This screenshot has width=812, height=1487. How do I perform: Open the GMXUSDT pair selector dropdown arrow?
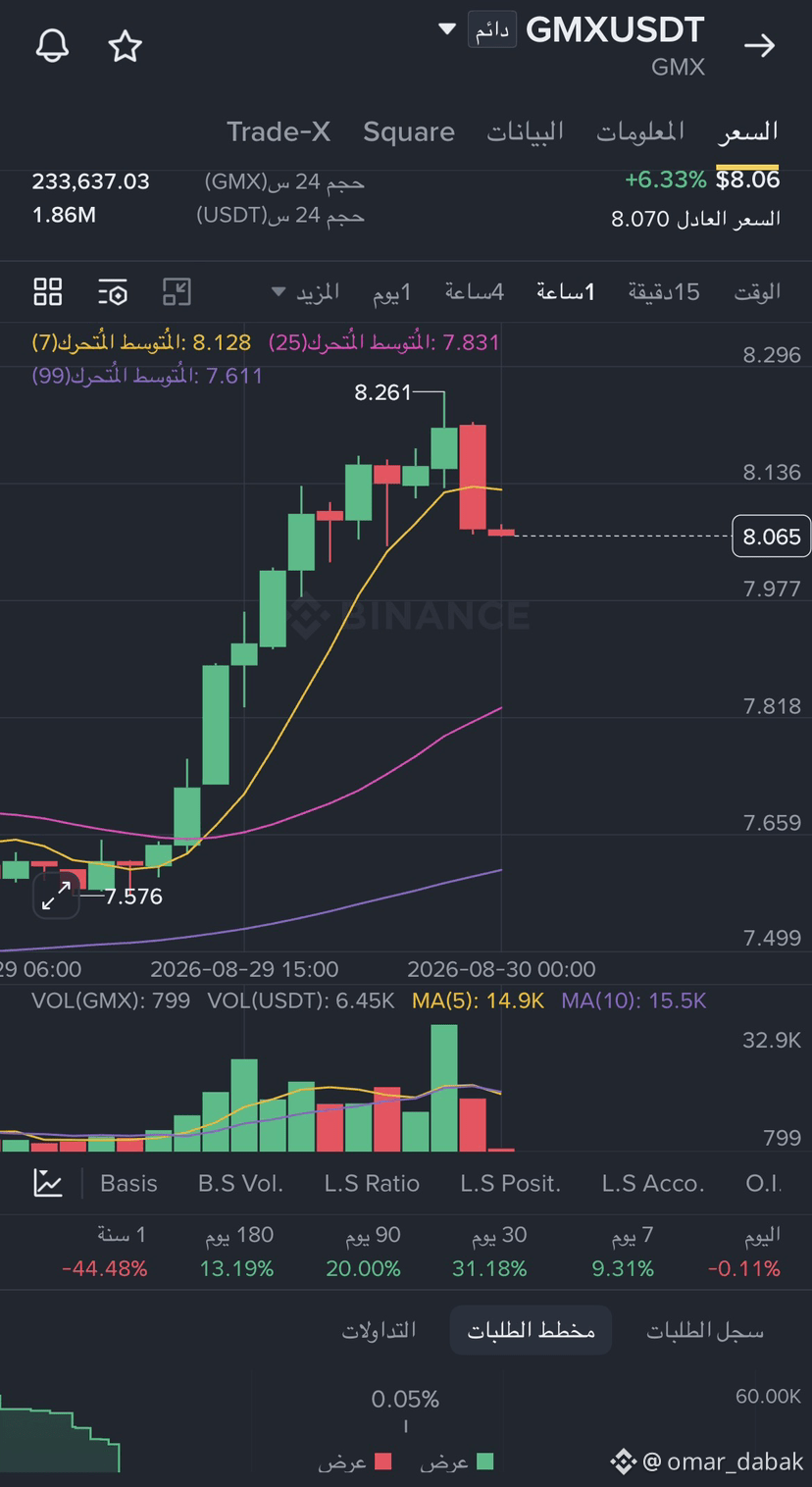pos(447,29)
